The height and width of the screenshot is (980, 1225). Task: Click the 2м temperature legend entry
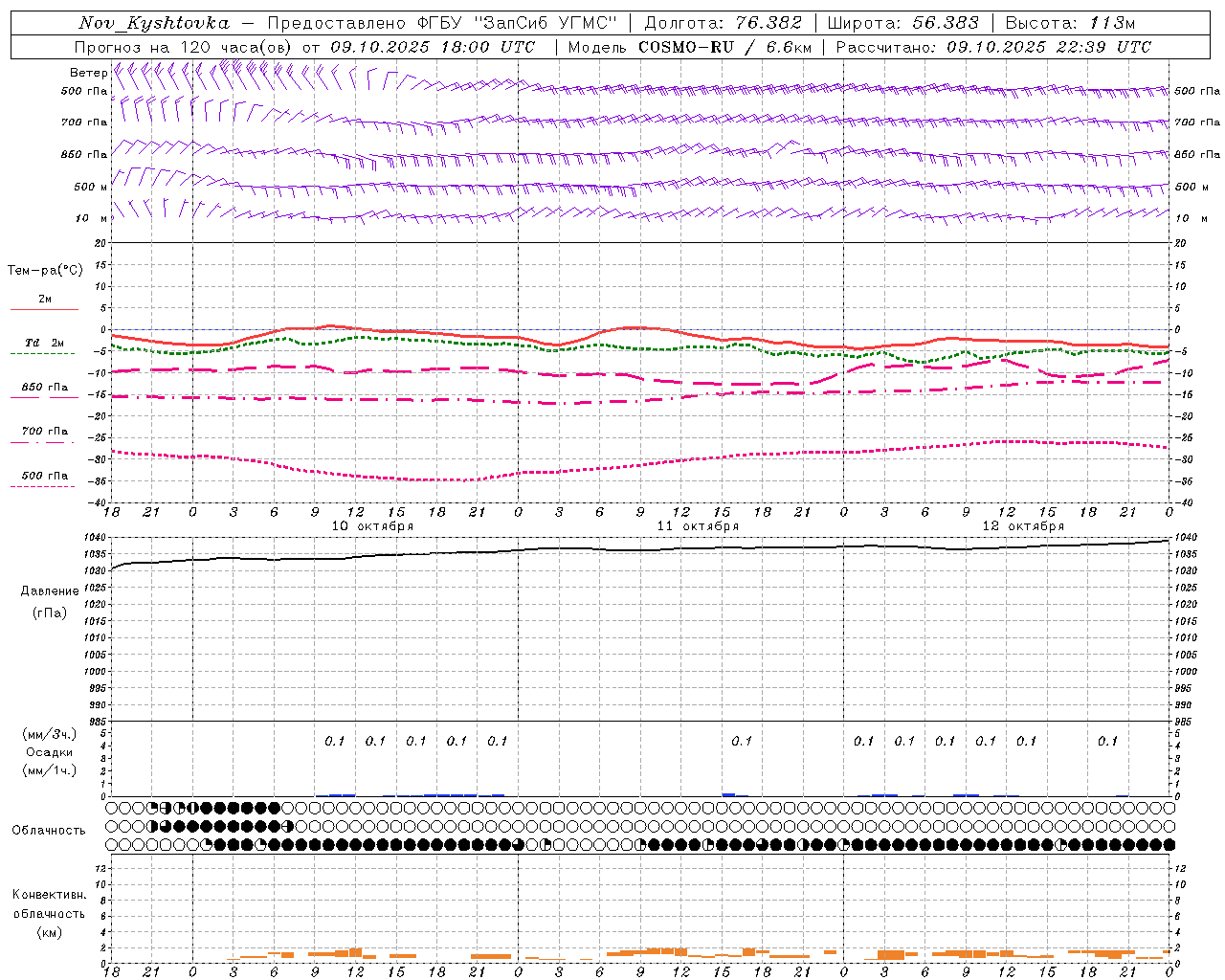pos(45,299)
